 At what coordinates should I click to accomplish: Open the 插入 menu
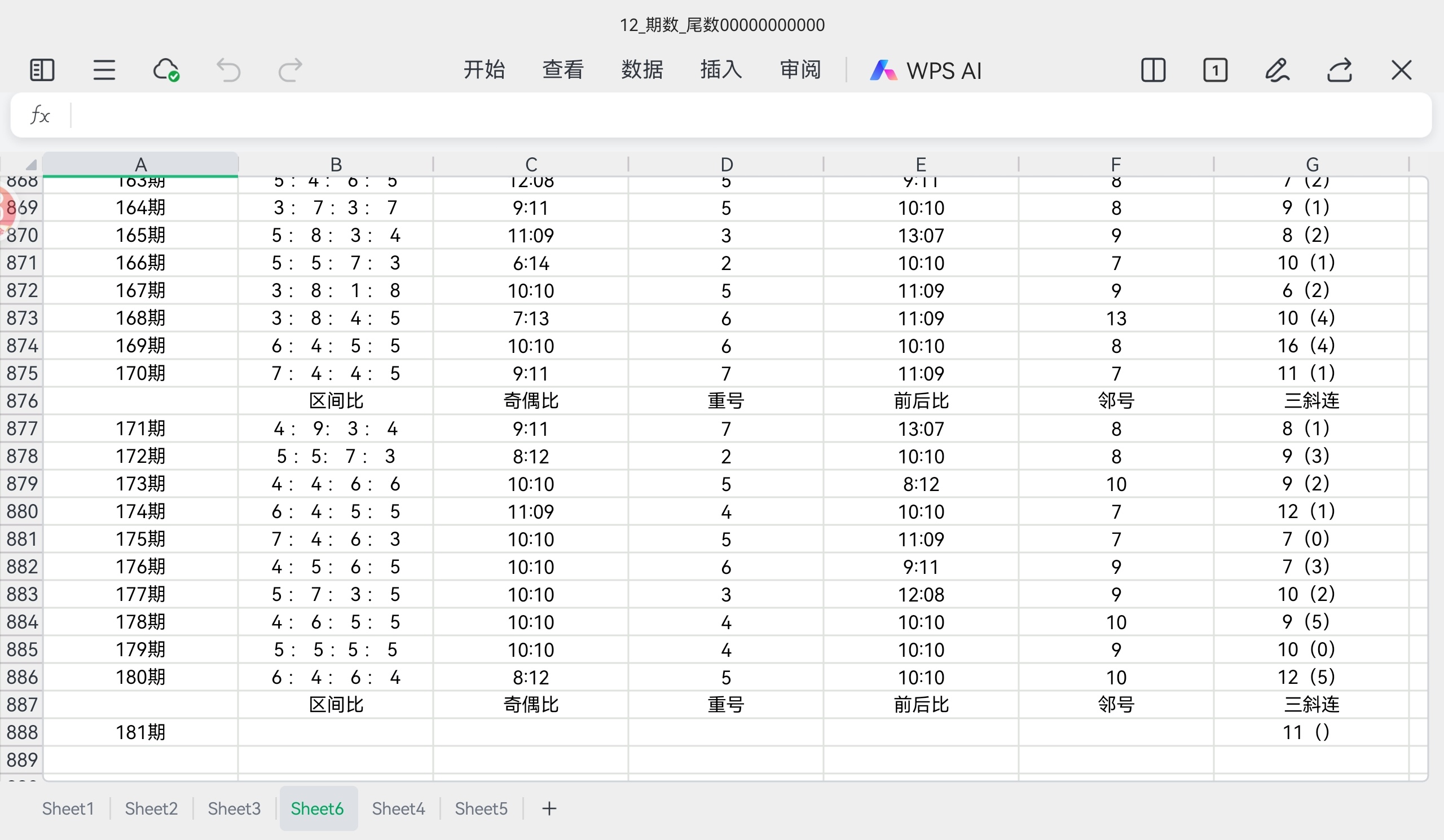click(x=721, y=70)
